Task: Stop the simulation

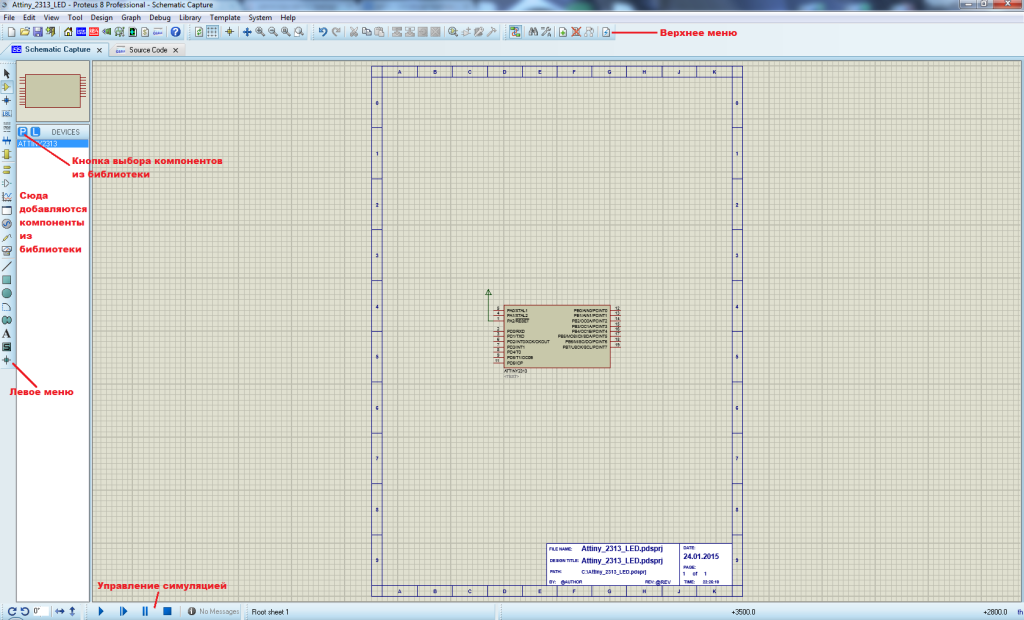Action: point(167,612)
